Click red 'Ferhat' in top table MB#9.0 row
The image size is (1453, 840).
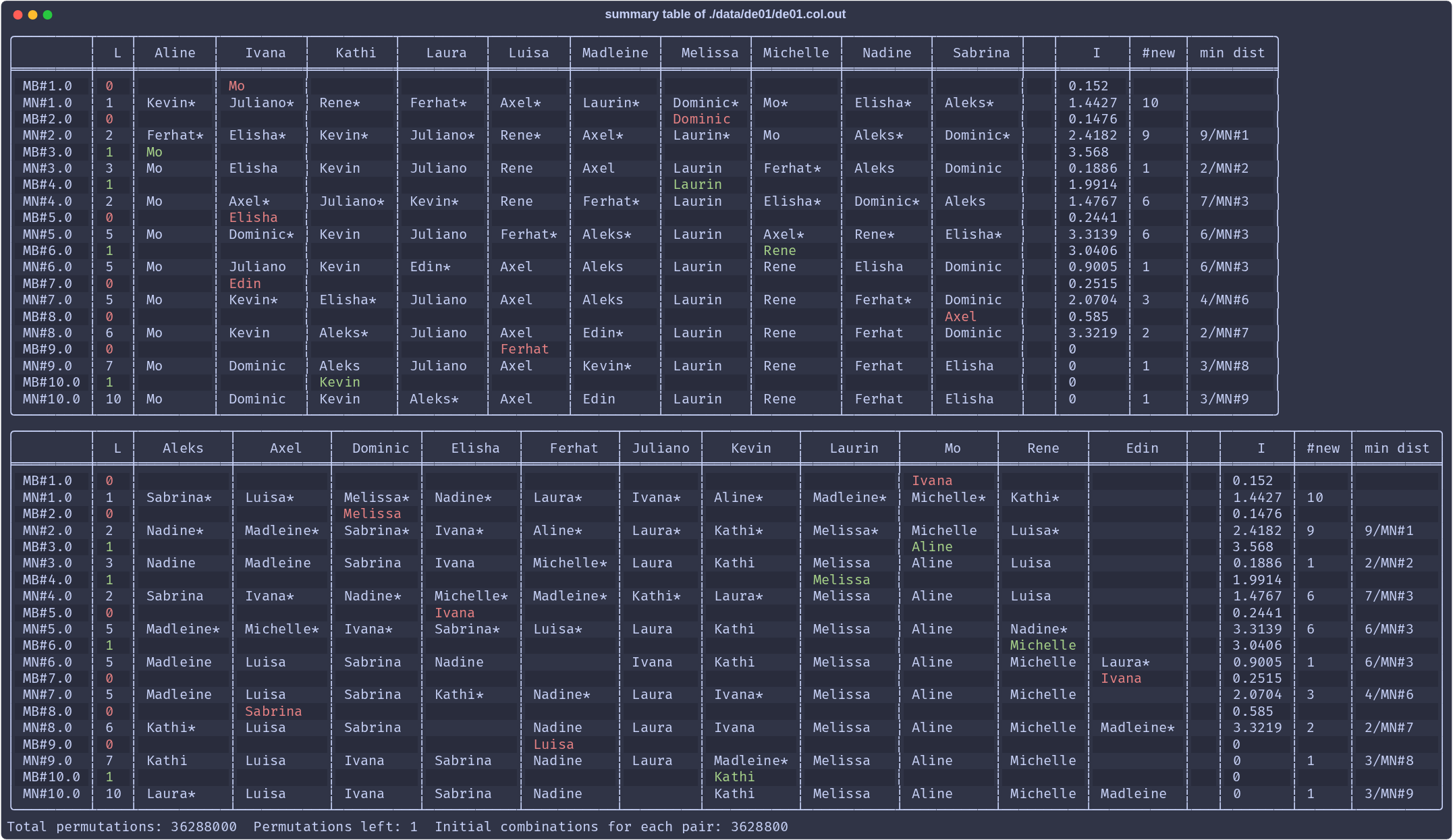(x=524, y=349)
